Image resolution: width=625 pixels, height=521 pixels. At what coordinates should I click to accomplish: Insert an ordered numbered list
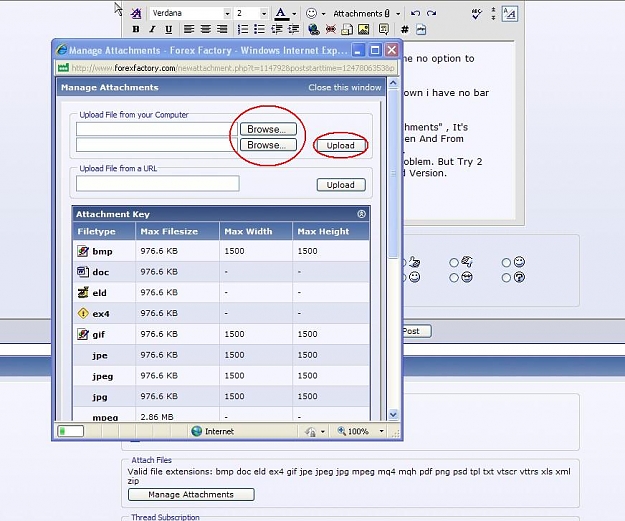point(243,29)
